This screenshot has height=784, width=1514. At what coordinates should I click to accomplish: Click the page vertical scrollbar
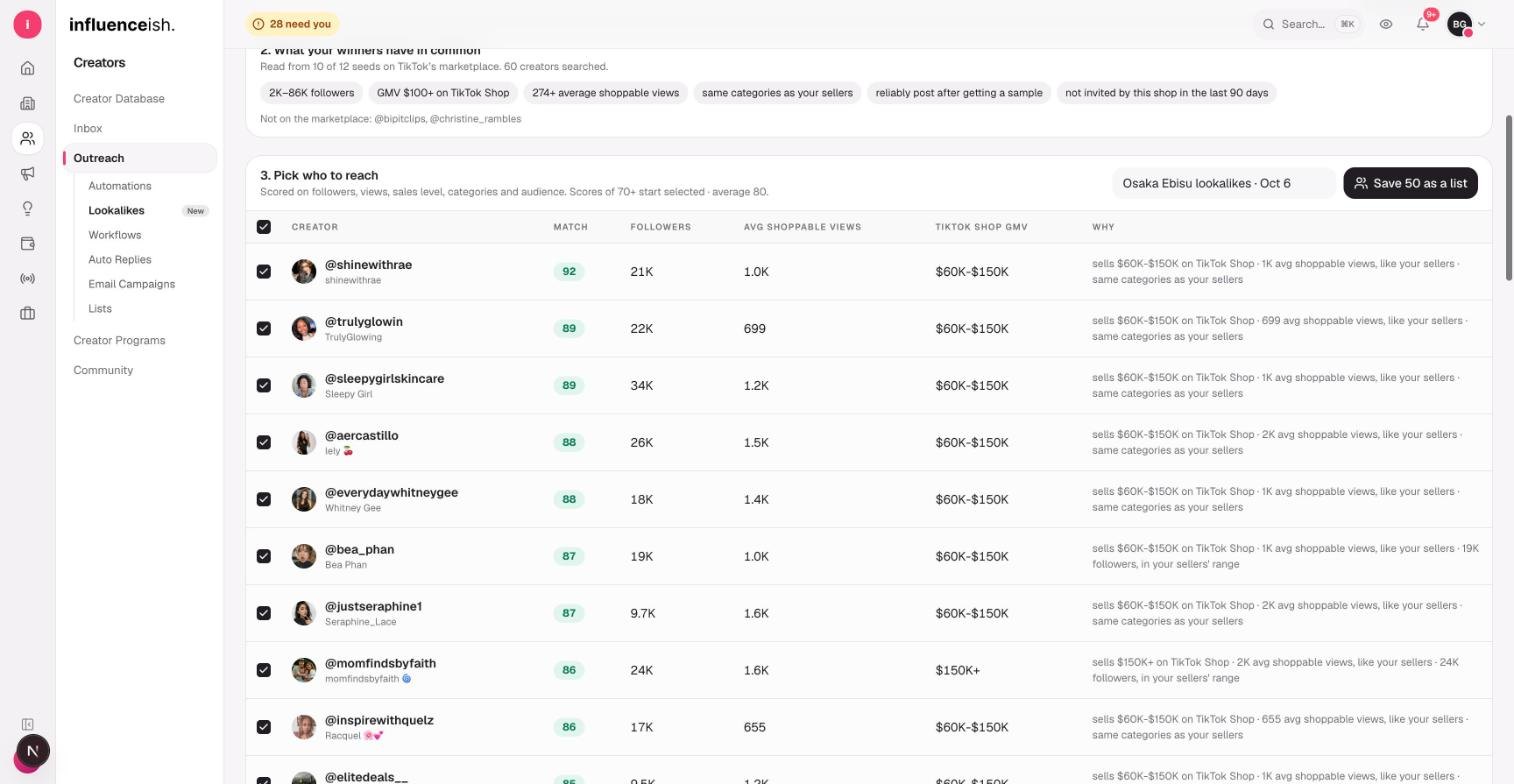coord(1509,198)
